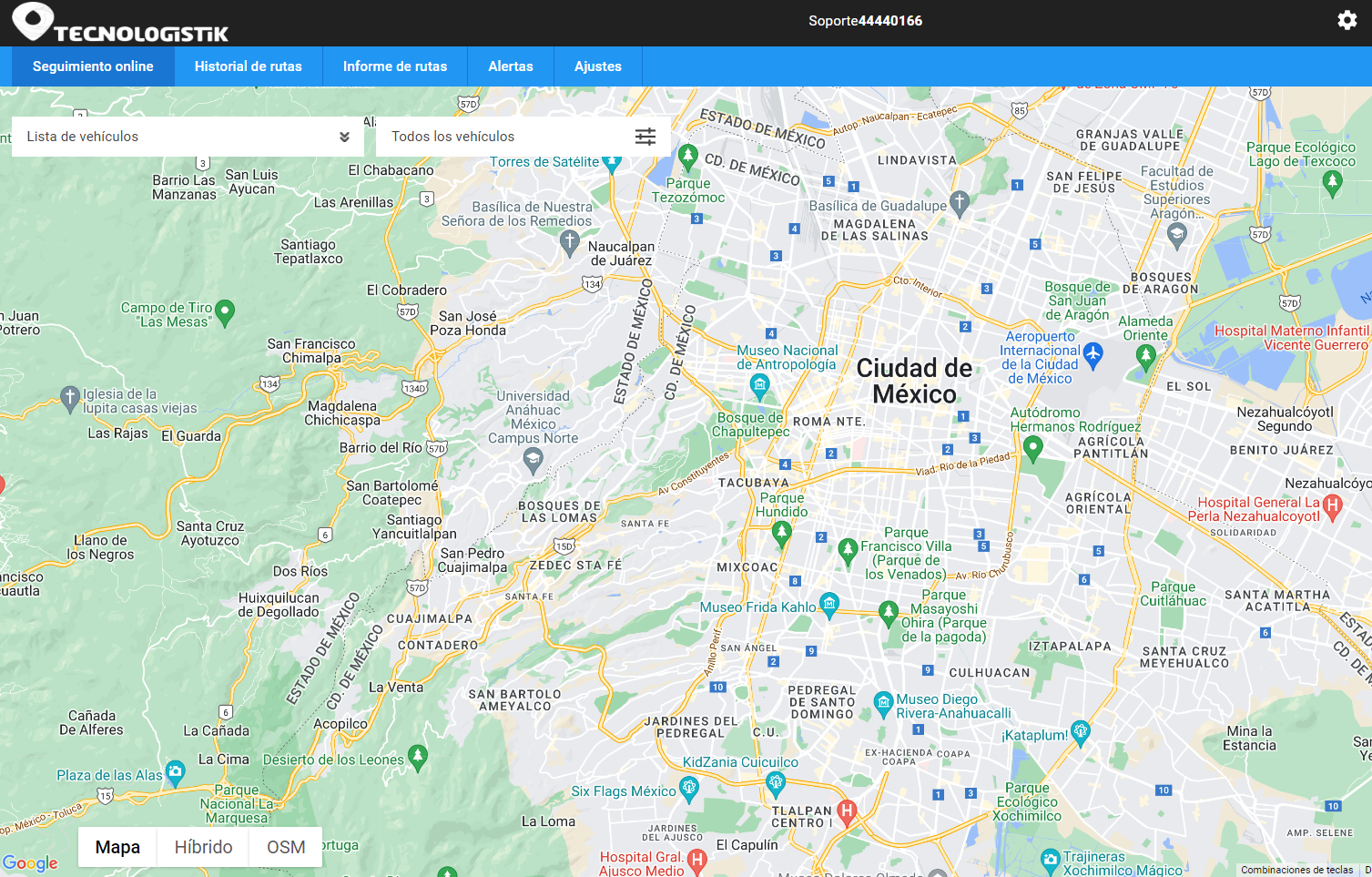1372x877 pixels.
Task: Click the Parque Masayoshi Ohira marker
Action: pyautogui.click(x=889, y=613)
